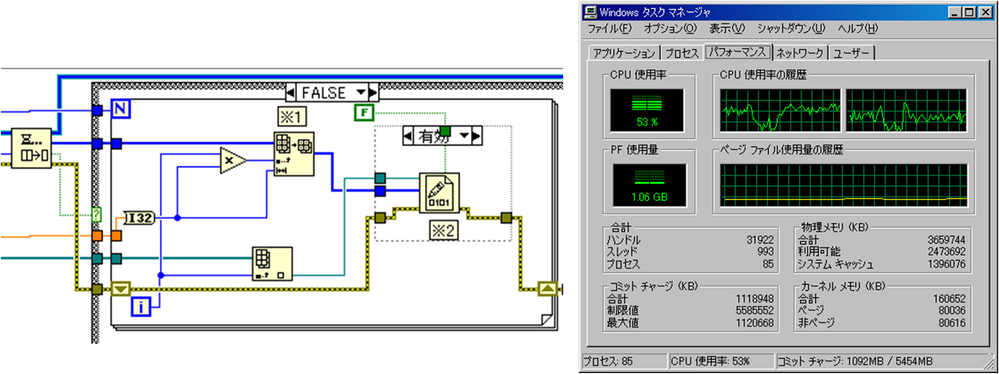Open the ヘルプ(H) menu
Image resolution: width=999 pixels, height=374 pixels.
pyautogui.click(x=858, y=29)
